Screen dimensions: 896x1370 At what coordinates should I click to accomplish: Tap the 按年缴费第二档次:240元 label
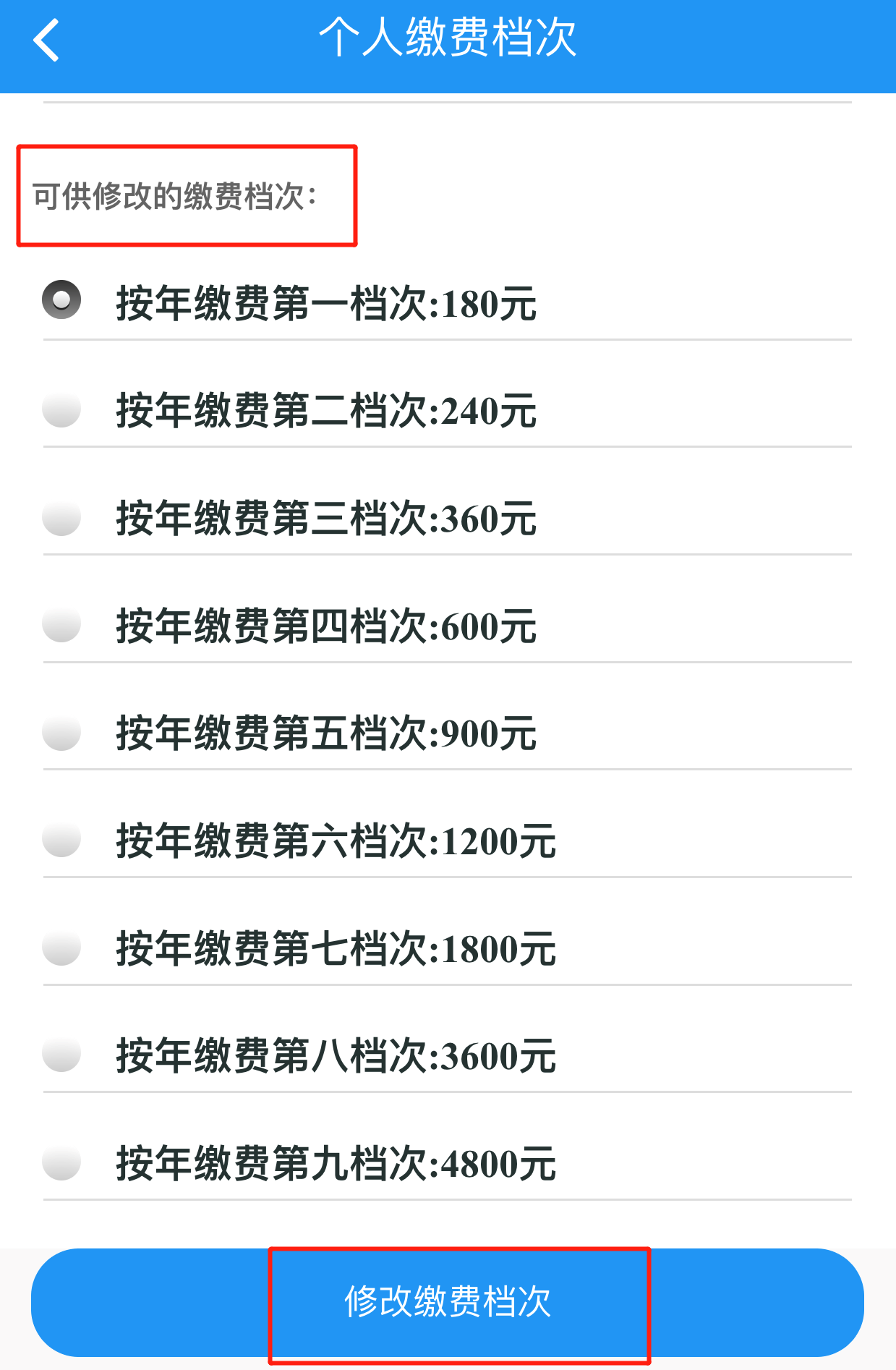pyautogui.click(x=326, y=411)
